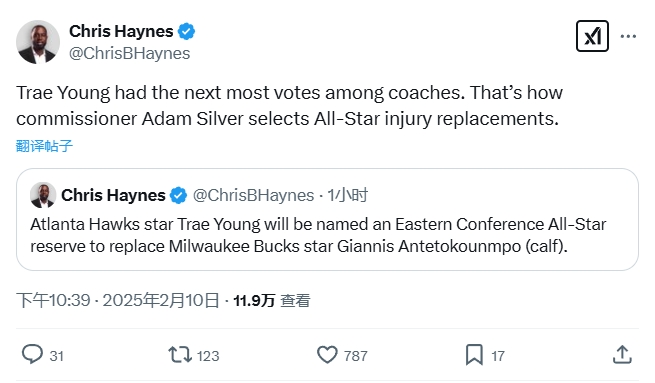The width and height of the screenshot is (655, 383).
Task: Click the blue verified badge at top
Action: click(x=186, y=31)
